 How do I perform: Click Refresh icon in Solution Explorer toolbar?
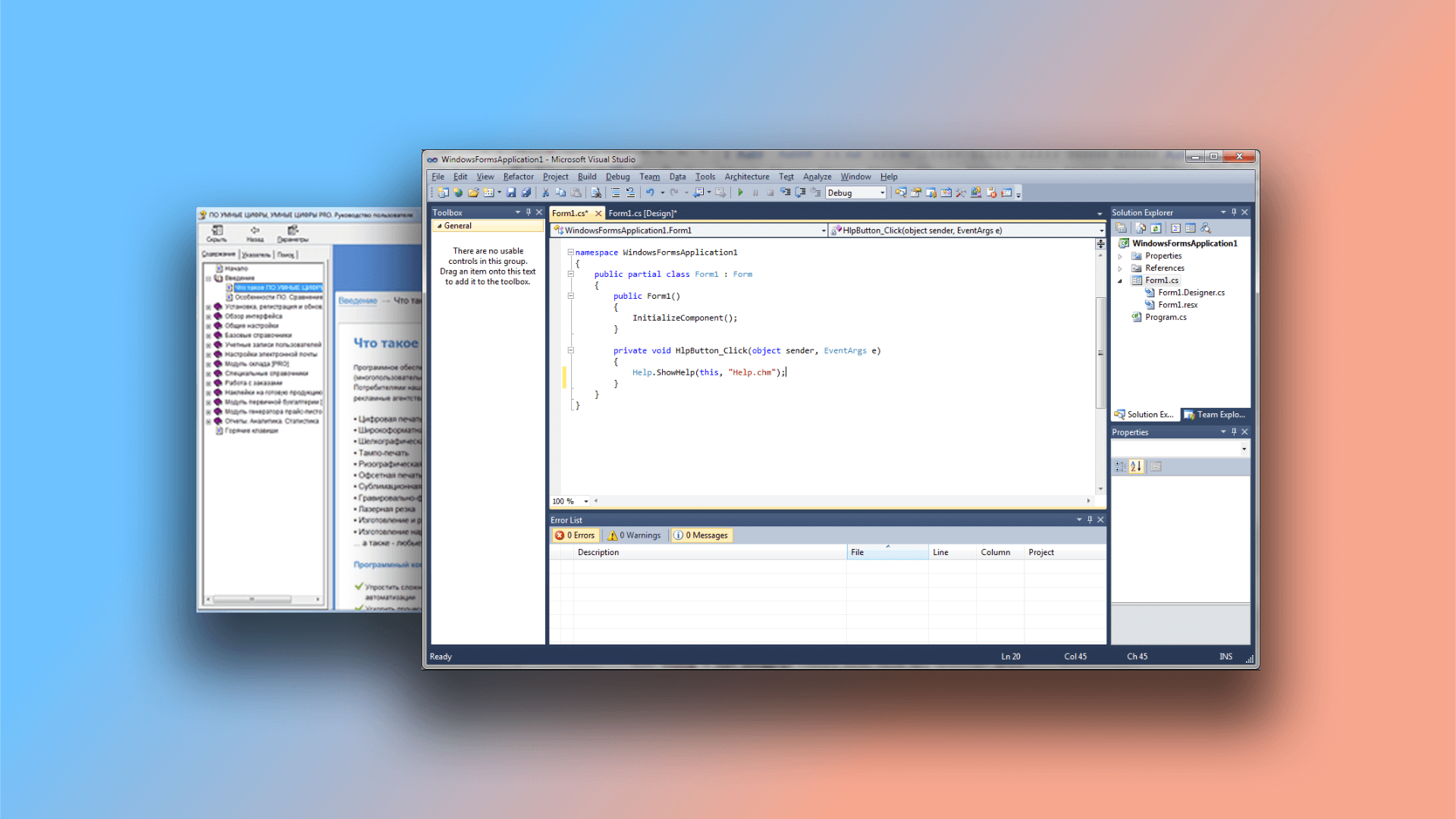(x=1156, y=228)
